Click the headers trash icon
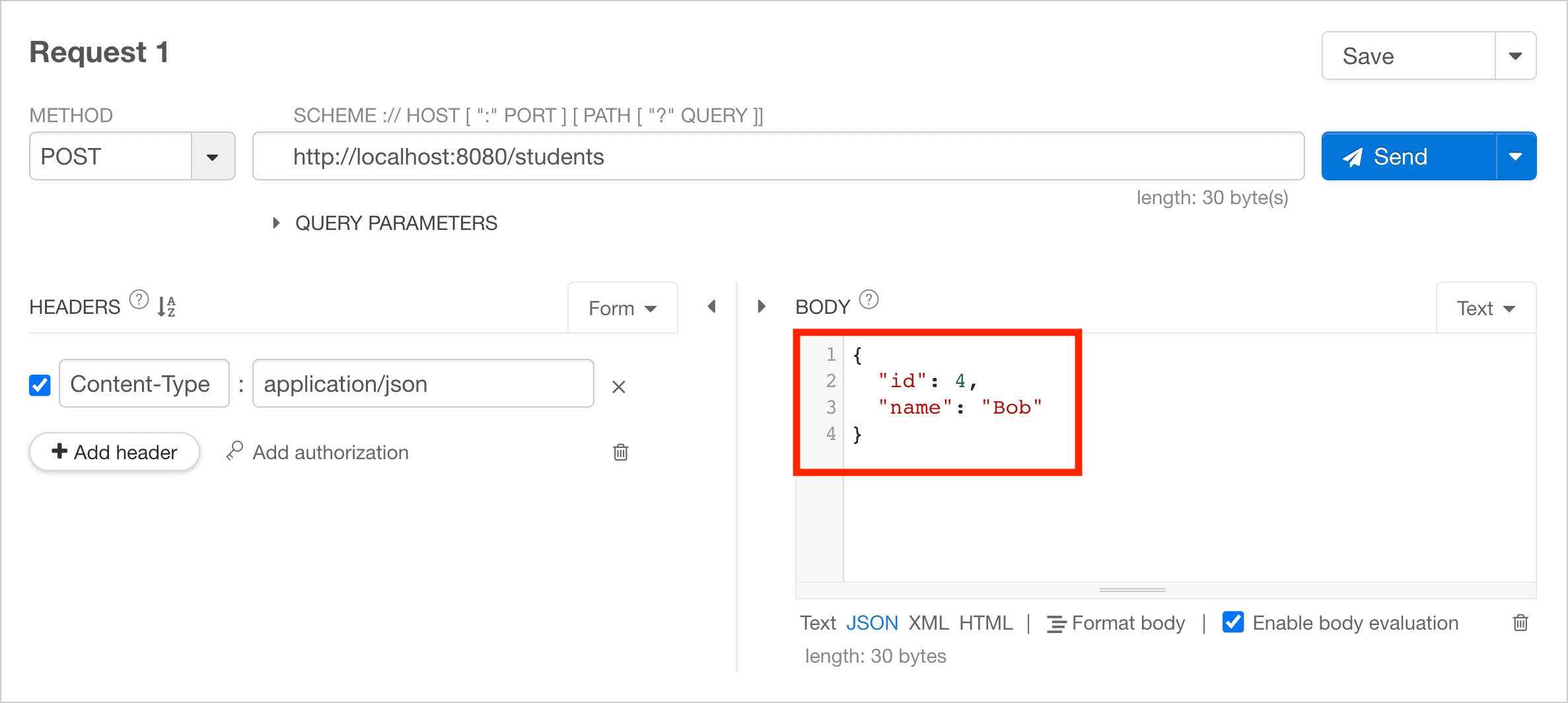 point(620,452)
